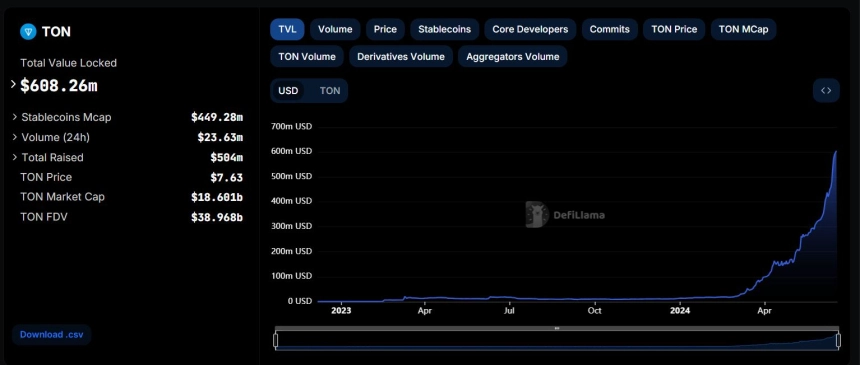Viewport: 860px width, 365px height.
Task: Click the $449.28m stablecoins value
Action: coord(217,117)
